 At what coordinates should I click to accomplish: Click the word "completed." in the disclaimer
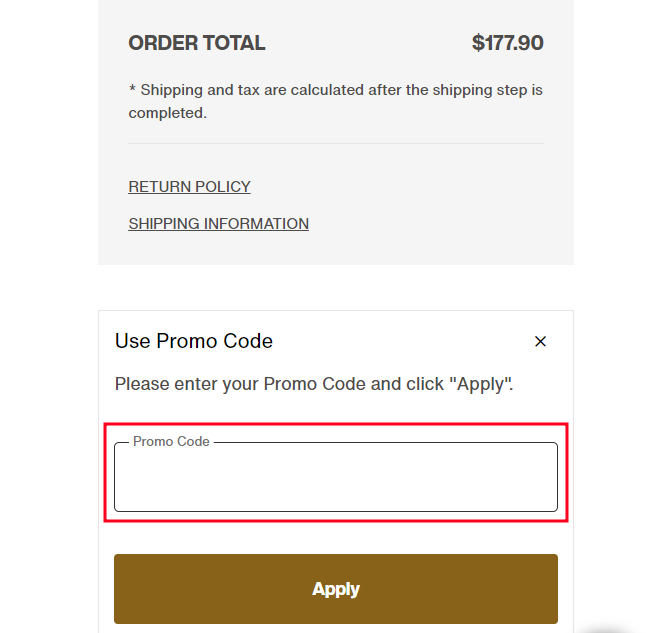tap(168, 113)
